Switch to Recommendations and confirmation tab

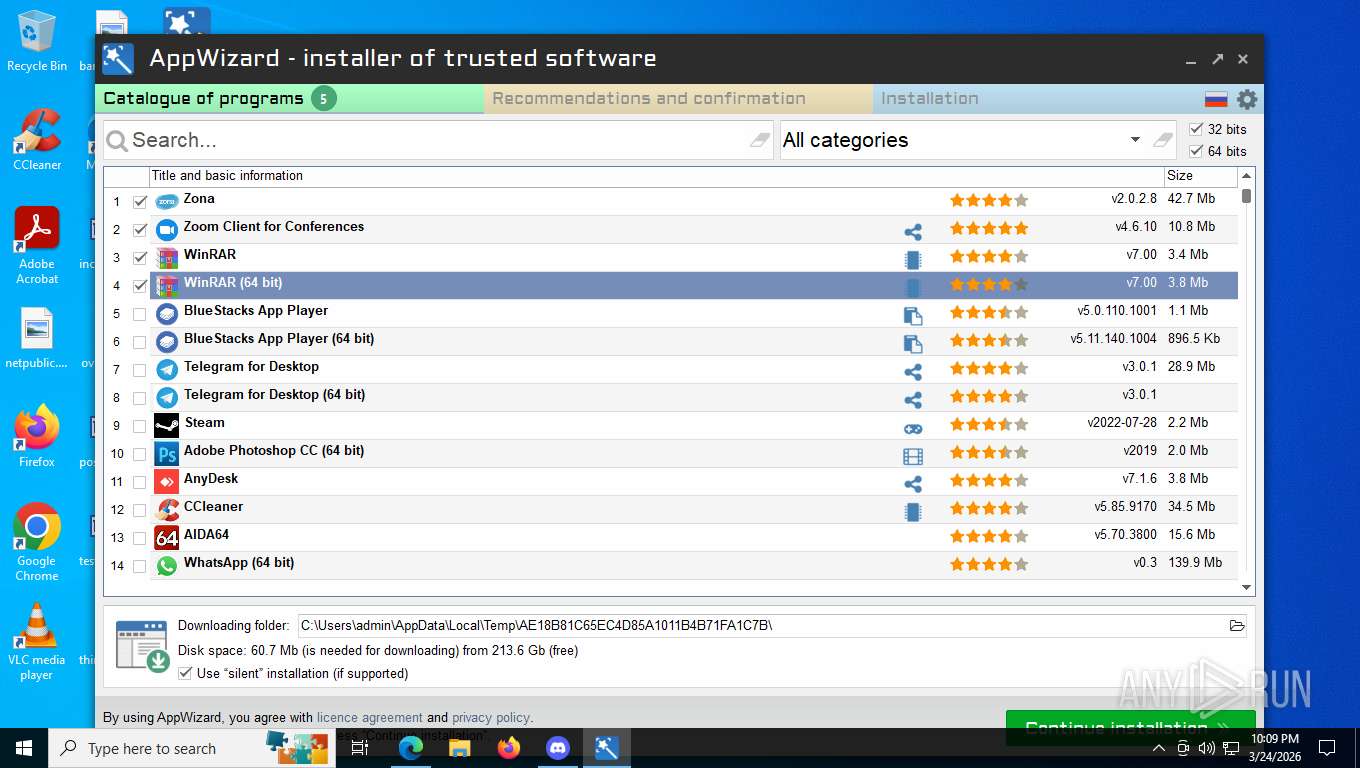point(679,98)
